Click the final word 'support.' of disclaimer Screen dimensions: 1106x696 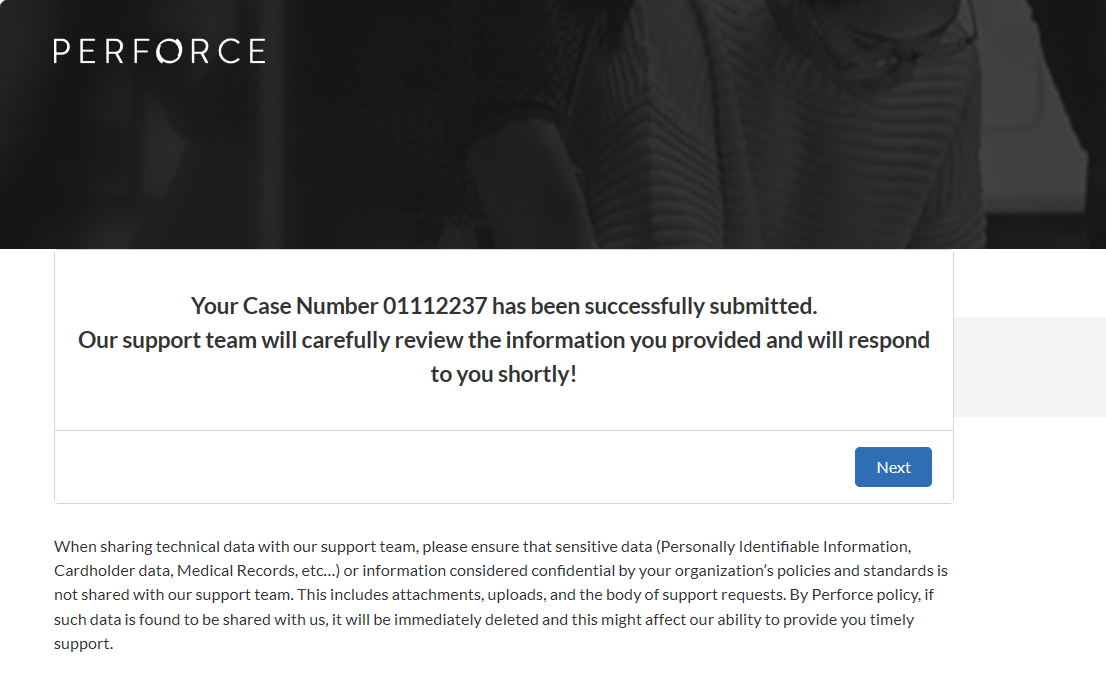tap(84, 643)
